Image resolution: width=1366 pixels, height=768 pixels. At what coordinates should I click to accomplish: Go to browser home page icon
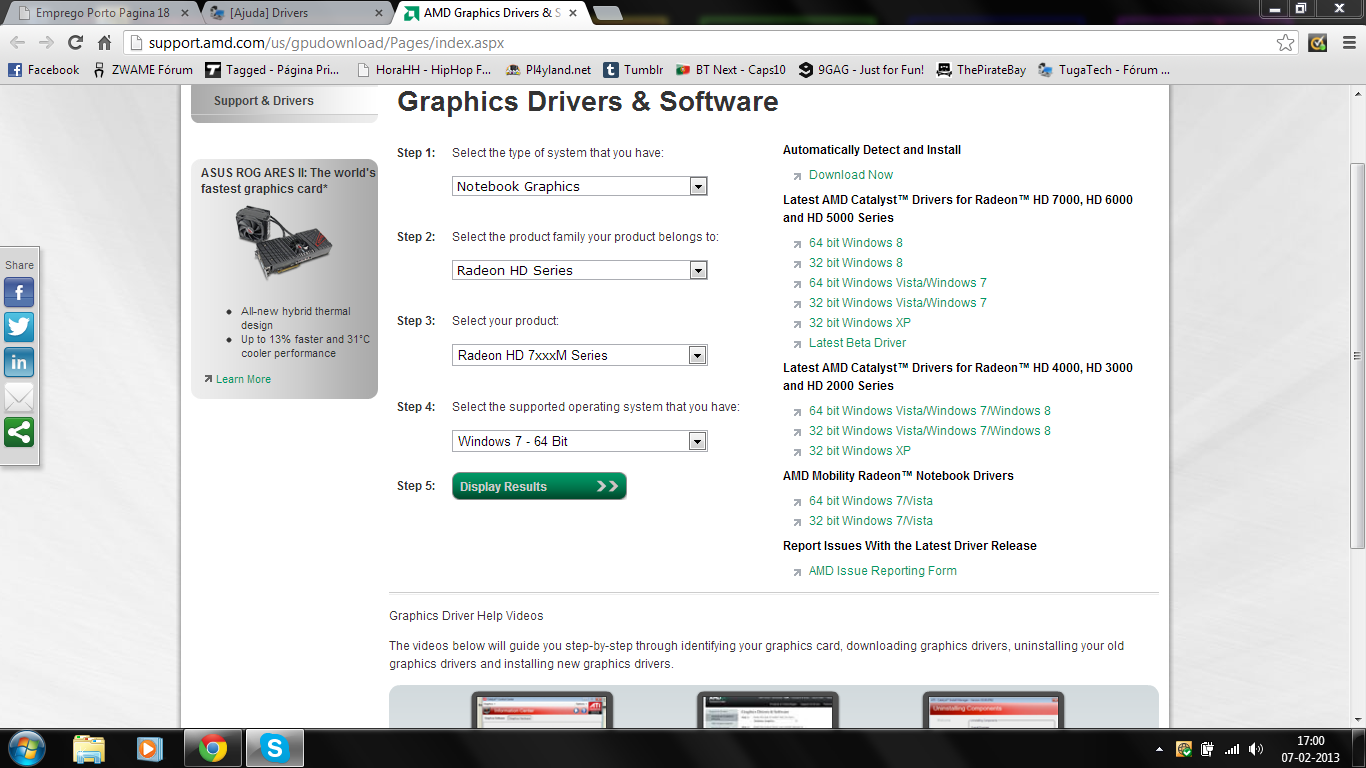point(104,43)
